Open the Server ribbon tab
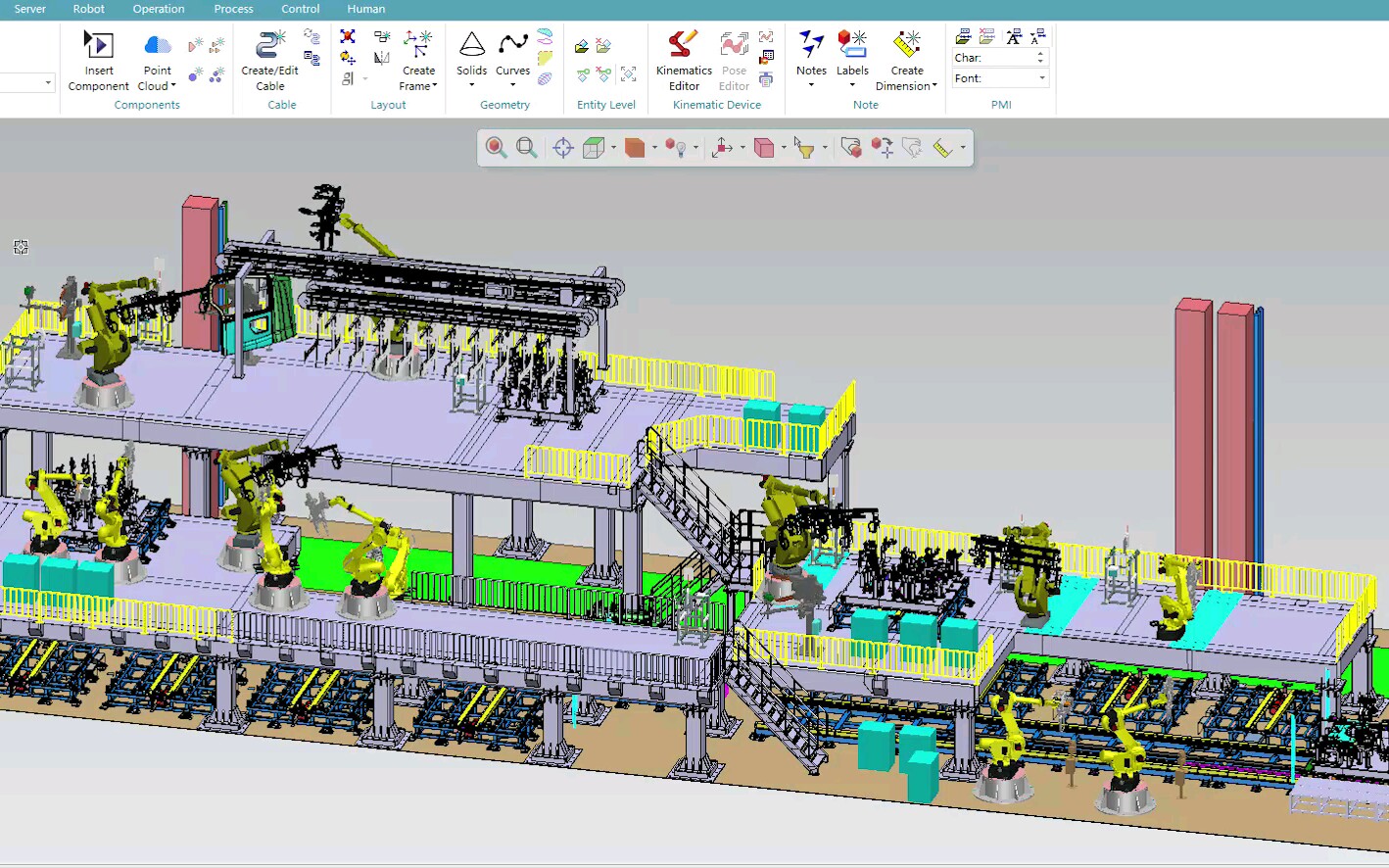This screenshot has width=1389, height=868. pos(29,9)
